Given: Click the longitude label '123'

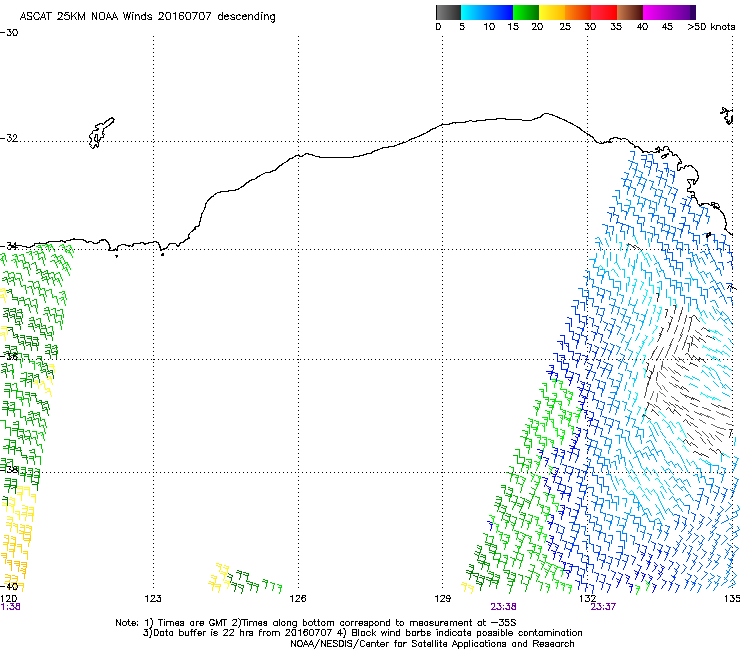Looking at the screenshot, I should click(153, 599).
